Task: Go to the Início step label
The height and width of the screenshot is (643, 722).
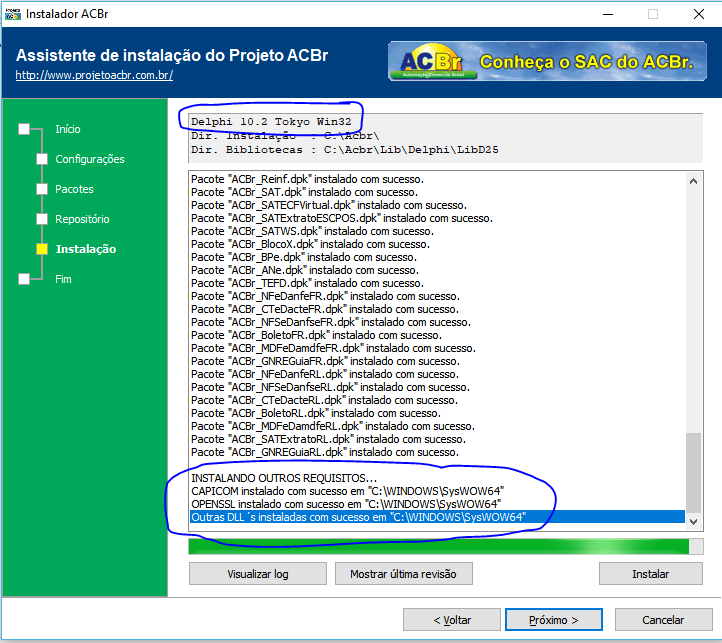Action: (68, 129)
